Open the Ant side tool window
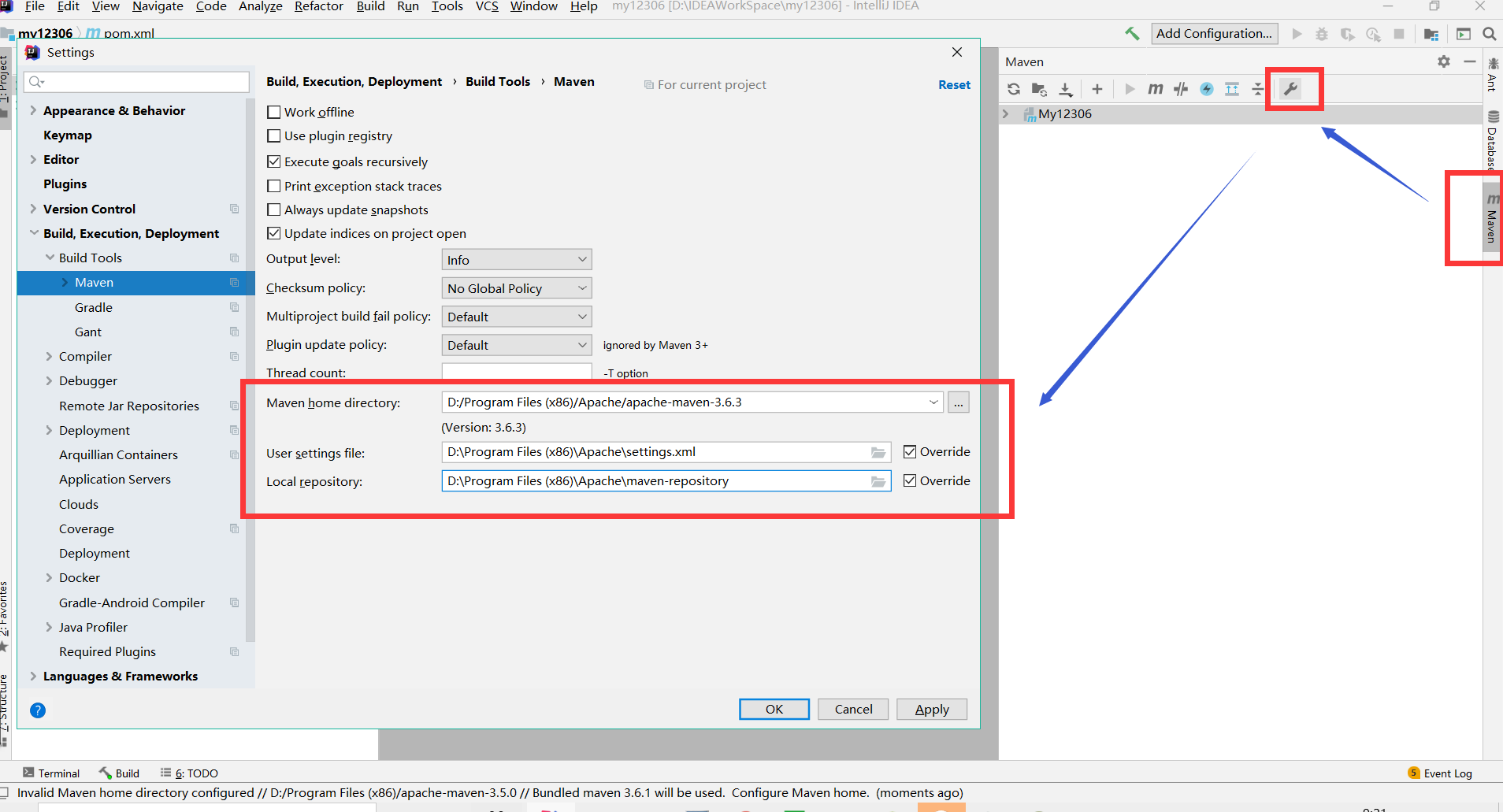This screenshot has height=812, width=1503. point(1493,74)
